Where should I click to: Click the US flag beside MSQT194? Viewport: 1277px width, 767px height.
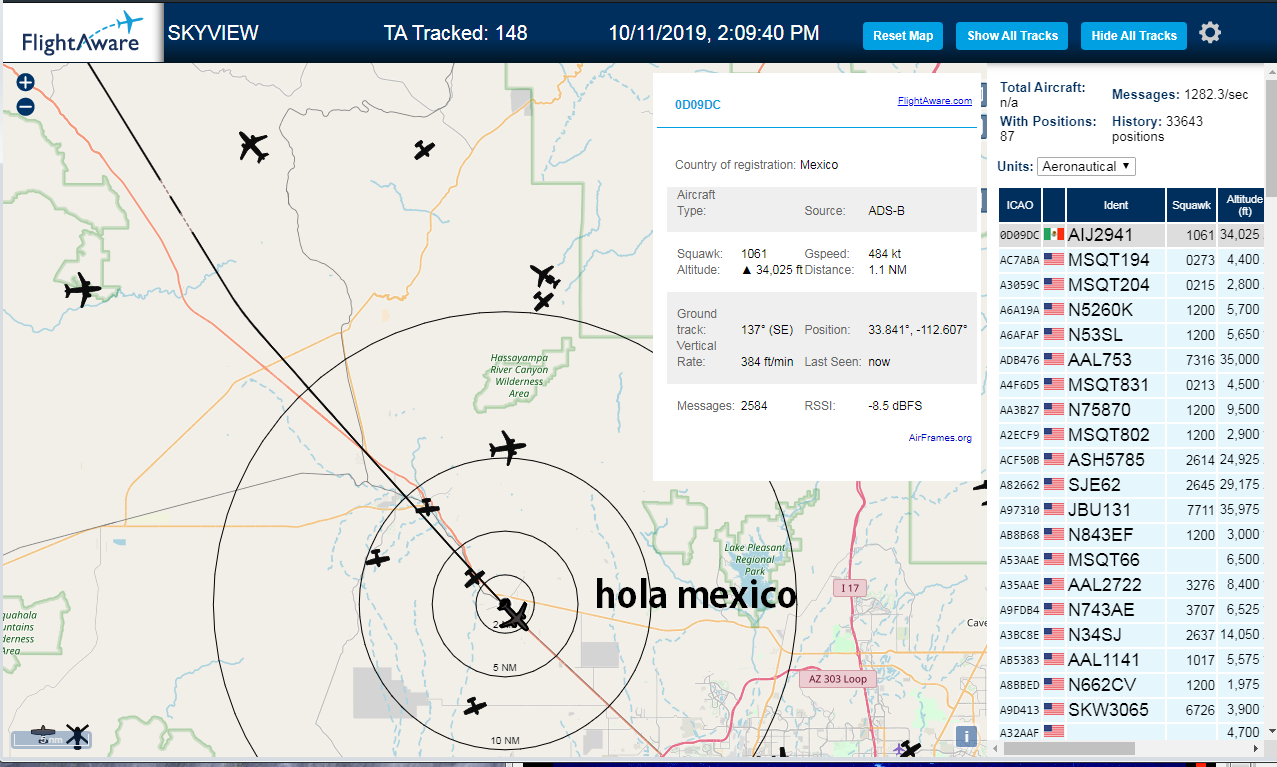click(x=1054, y=260)
